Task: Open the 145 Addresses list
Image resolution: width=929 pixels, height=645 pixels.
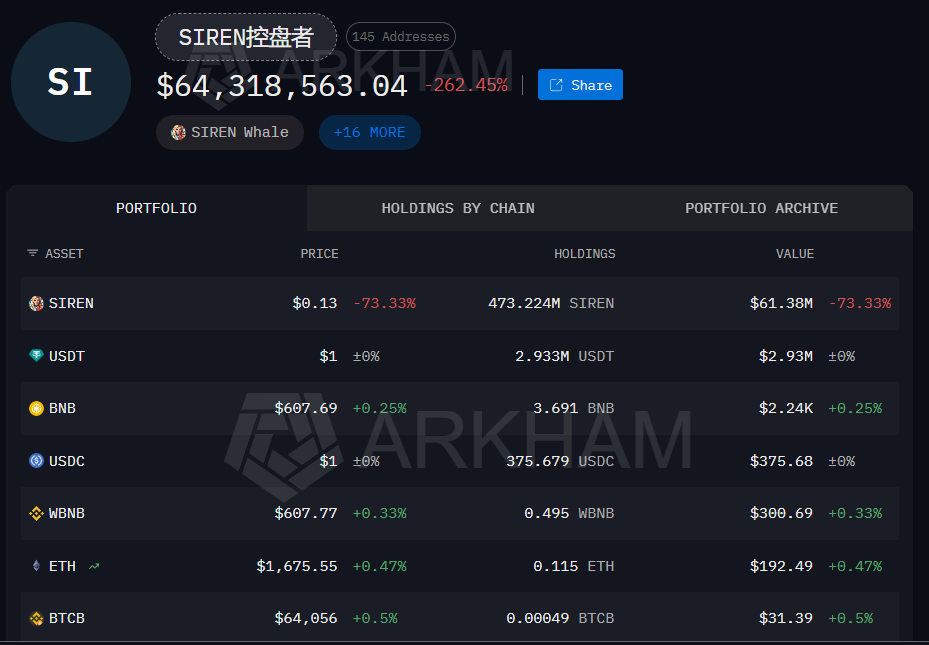Action: tap(401, 37)
